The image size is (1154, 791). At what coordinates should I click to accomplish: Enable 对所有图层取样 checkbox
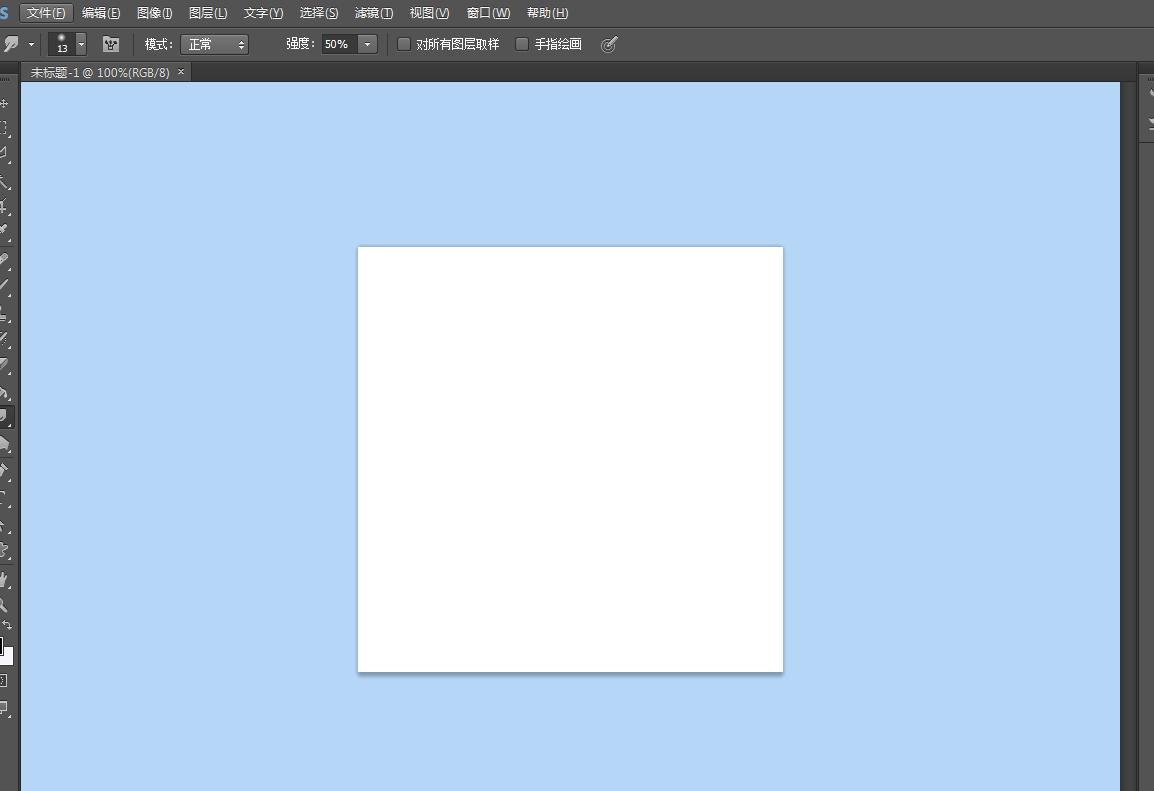[x=404, y=44]
